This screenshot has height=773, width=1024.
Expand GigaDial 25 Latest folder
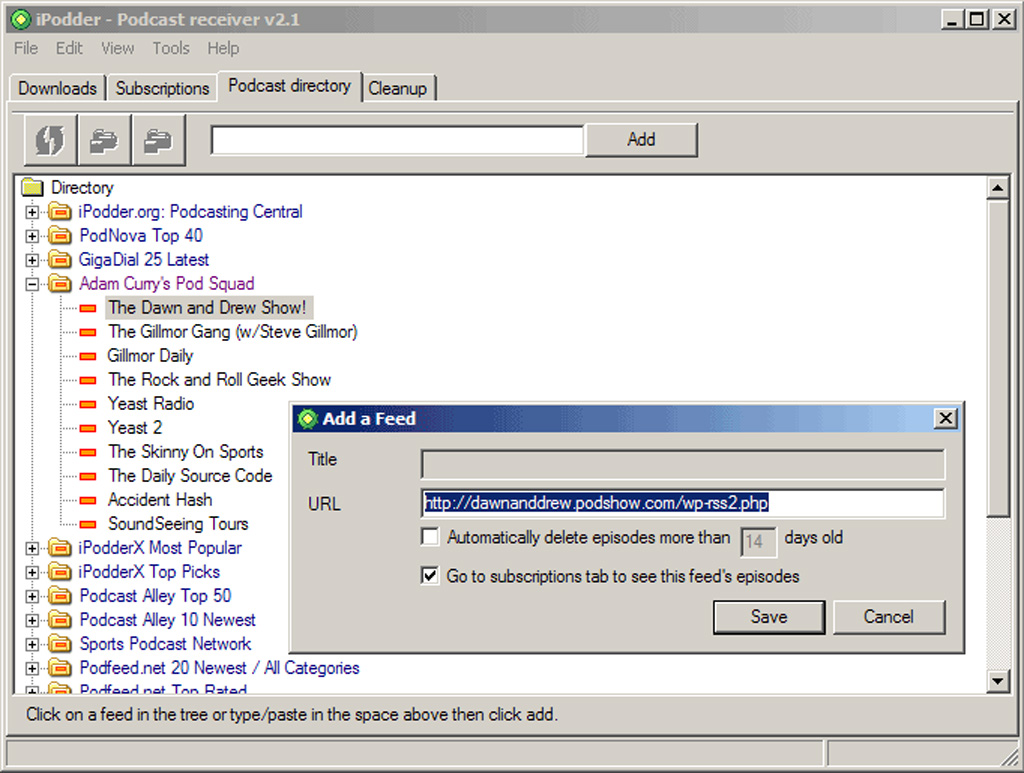point(31,260)
